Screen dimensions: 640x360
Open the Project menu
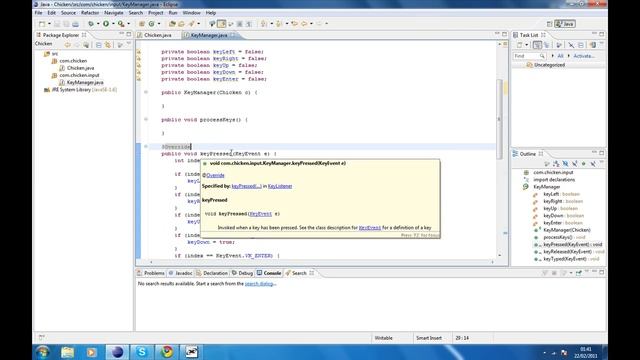(156, 13)
